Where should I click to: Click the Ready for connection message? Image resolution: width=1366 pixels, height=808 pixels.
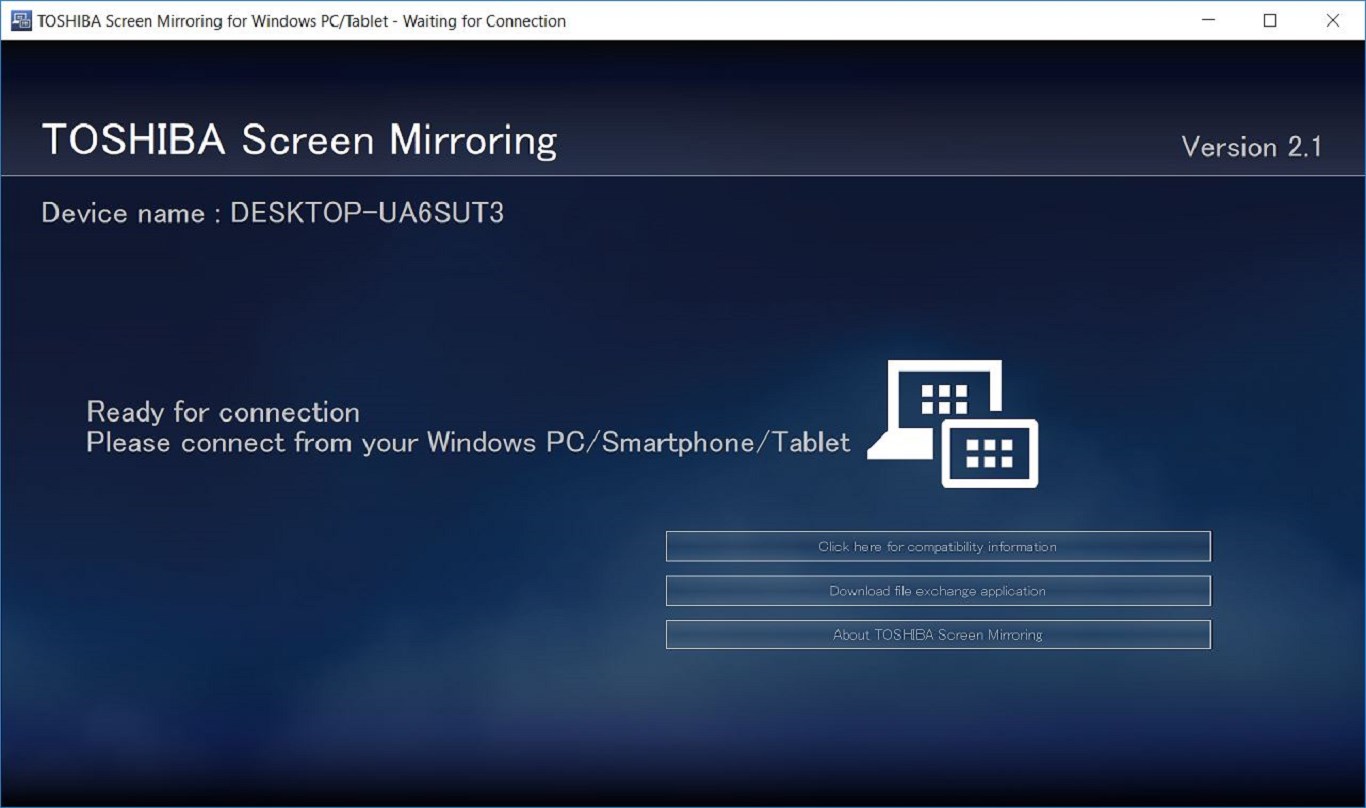point(223,412)
